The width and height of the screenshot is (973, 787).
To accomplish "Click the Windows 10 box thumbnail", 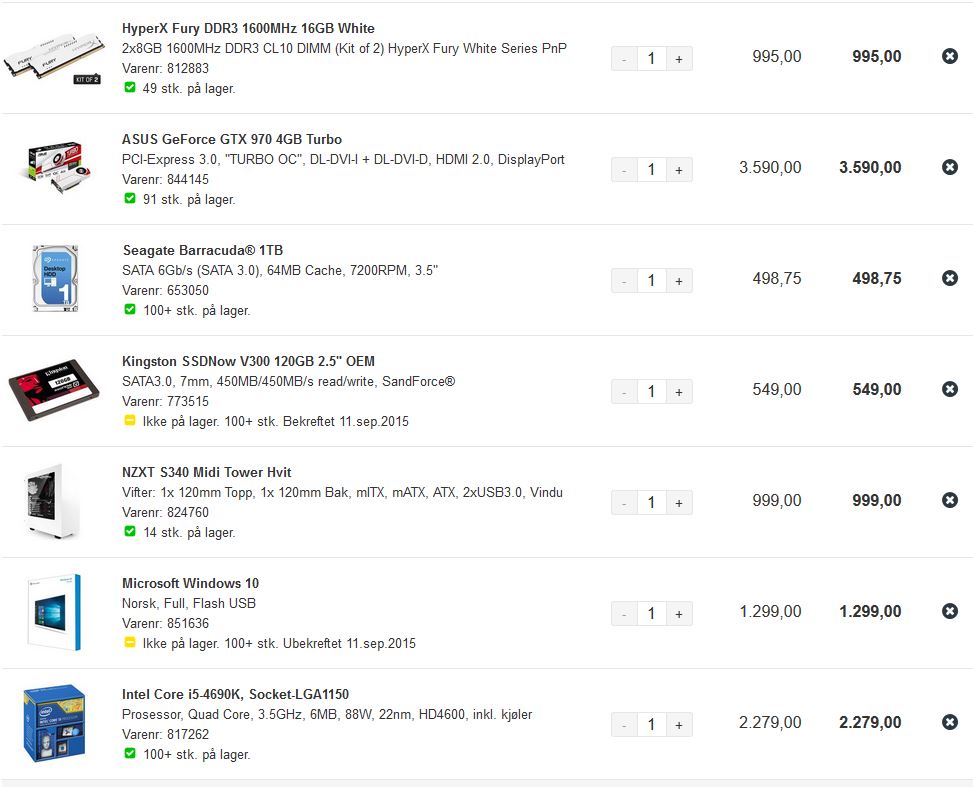I will pyautogui.click(x=55, y=613).
